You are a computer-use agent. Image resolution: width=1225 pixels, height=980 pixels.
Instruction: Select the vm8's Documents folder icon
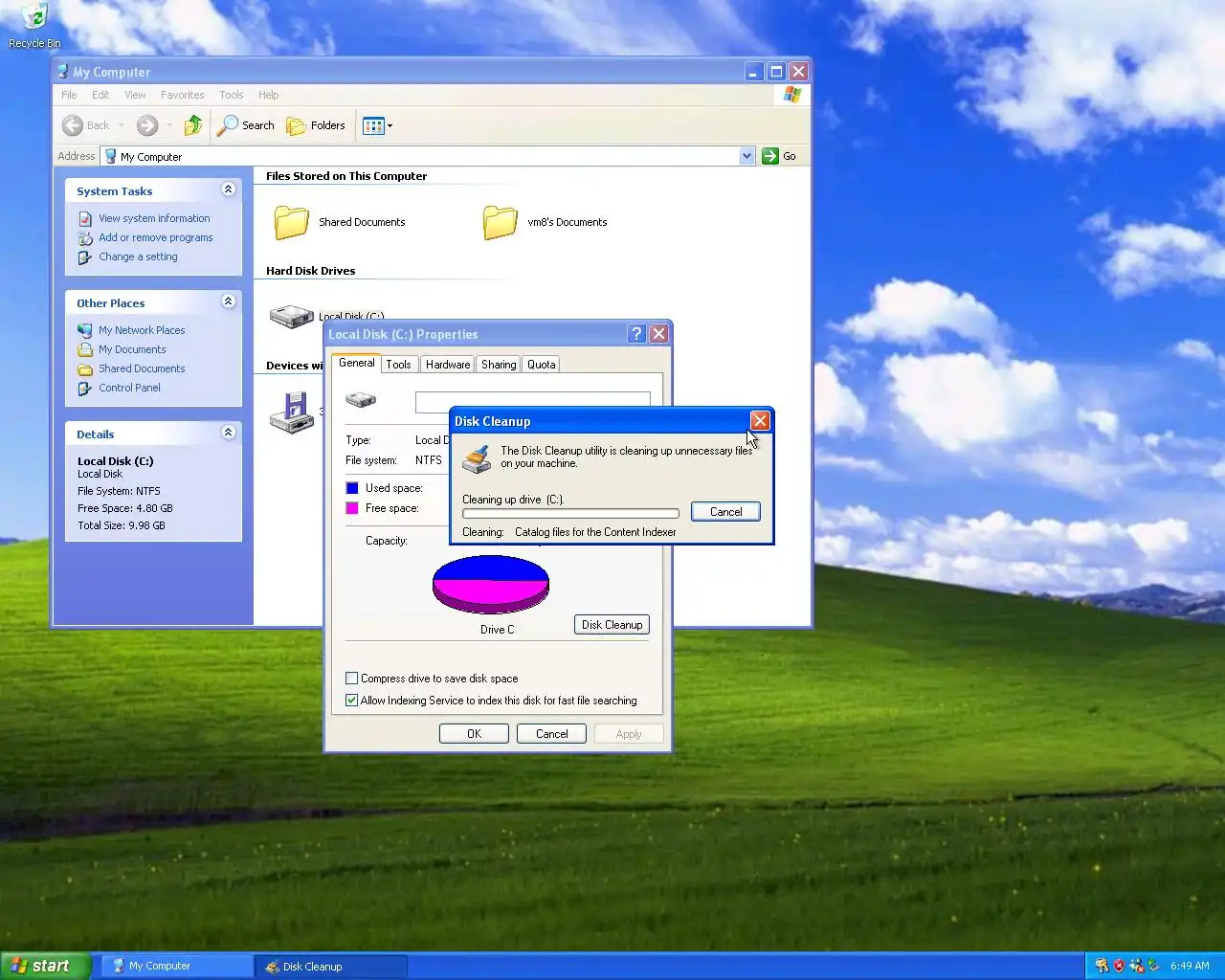point(500,222)
